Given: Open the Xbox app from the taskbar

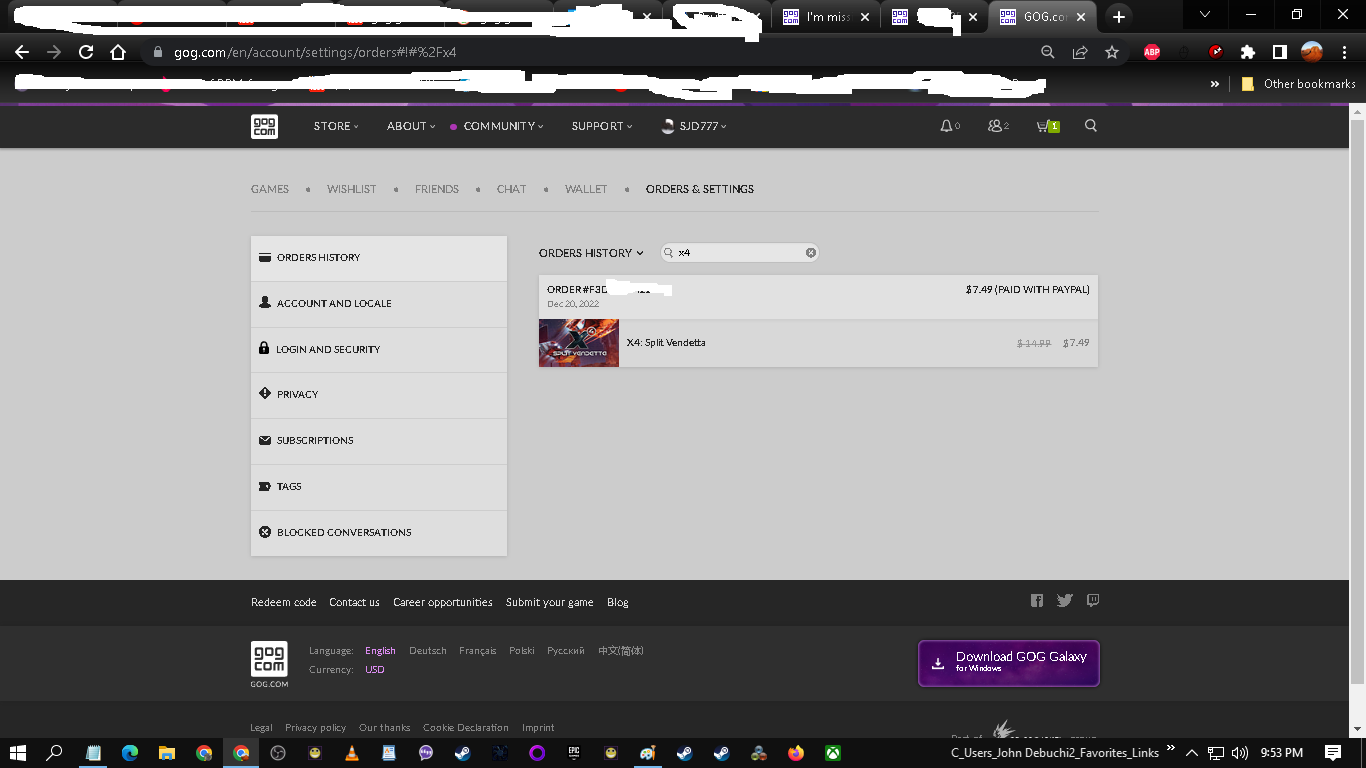Looking at the screenshot, I should 833,753.
